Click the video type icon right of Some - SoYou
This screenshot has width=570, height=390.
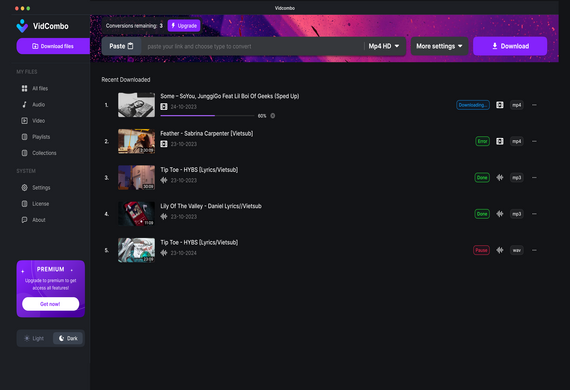[x=500, y=105]
